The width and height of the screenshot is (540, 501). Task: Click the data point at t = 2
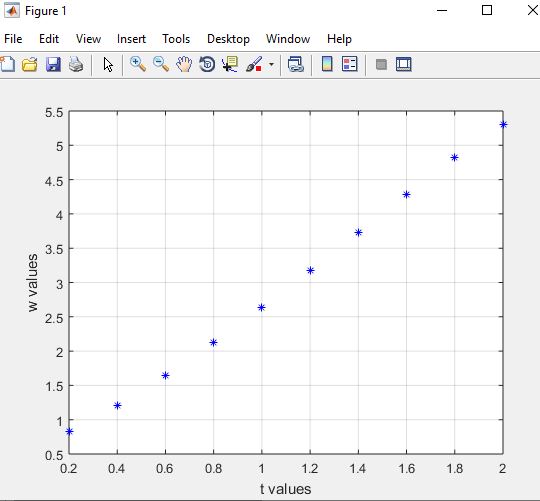point(503,125)
